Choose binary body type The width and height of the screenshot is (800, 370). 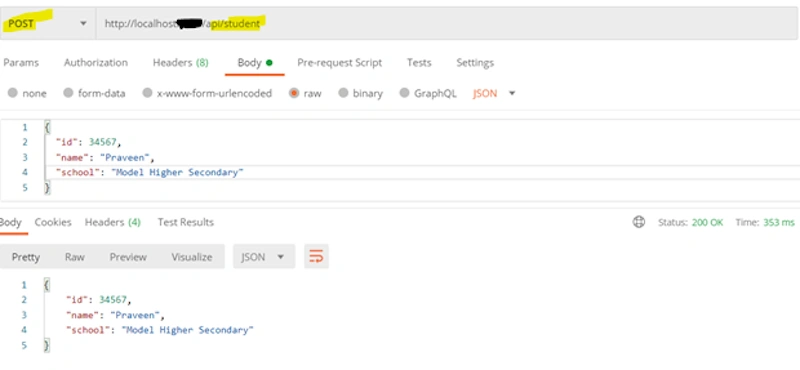(x=361, y=93)
